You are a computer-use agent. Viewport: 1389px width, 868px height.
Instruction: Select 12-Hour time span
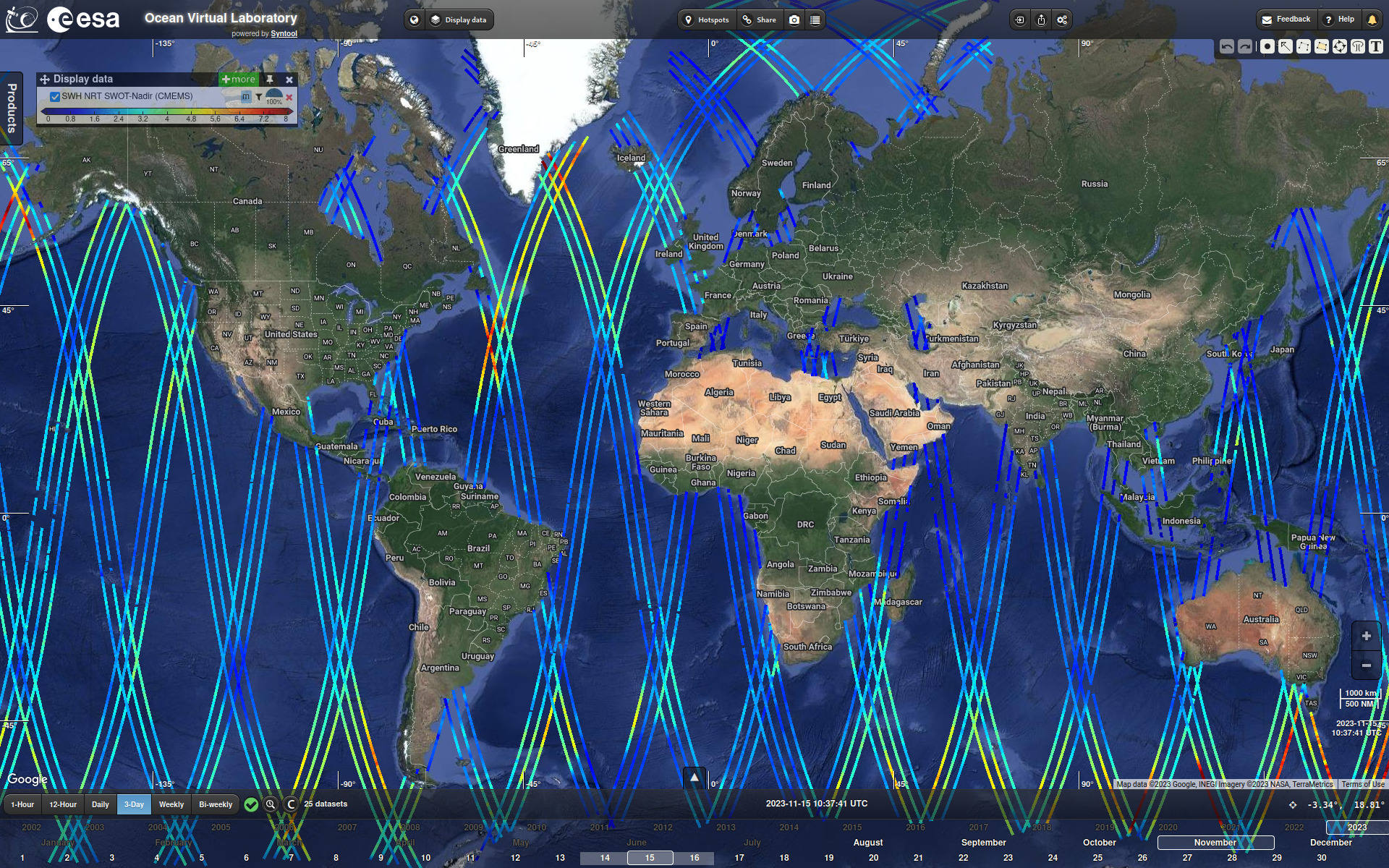tap(63, 804)
